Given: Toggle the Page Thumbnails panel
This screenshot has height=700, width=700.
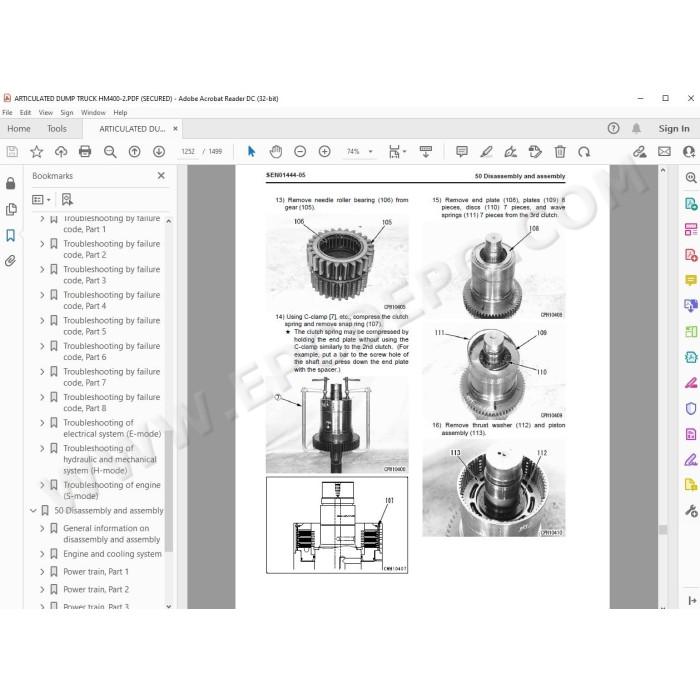Looking at the screenshot, I should 11,209.
